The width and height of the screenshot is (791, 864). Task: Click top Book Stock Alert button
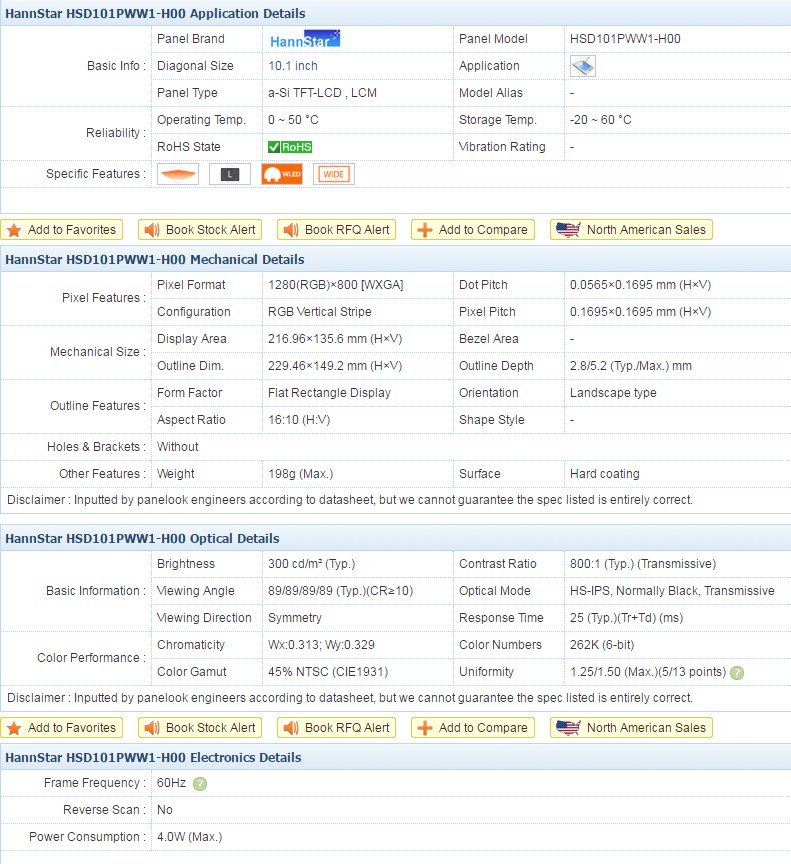click(200, 230)
